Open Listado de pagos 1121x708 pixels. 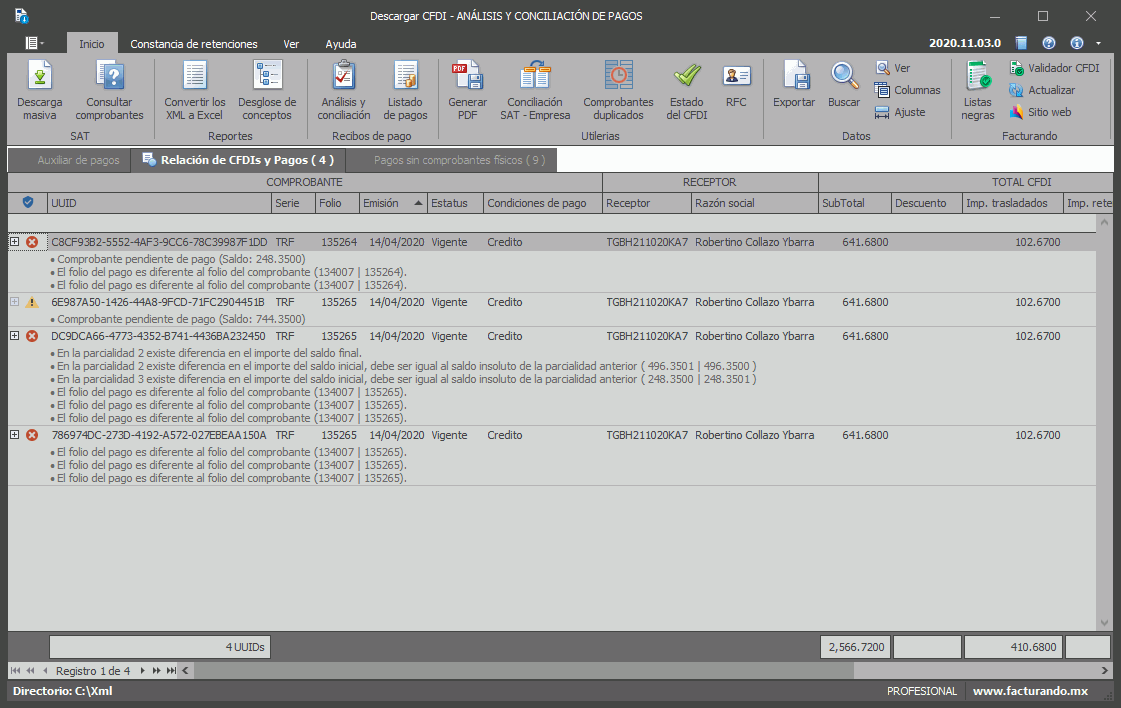point(406,91)
